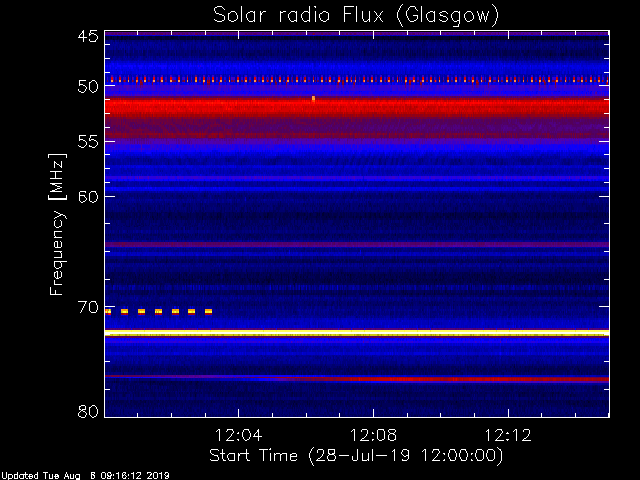Click the 'Frequency [MHz]' axis title

click(x=57, y=224)
